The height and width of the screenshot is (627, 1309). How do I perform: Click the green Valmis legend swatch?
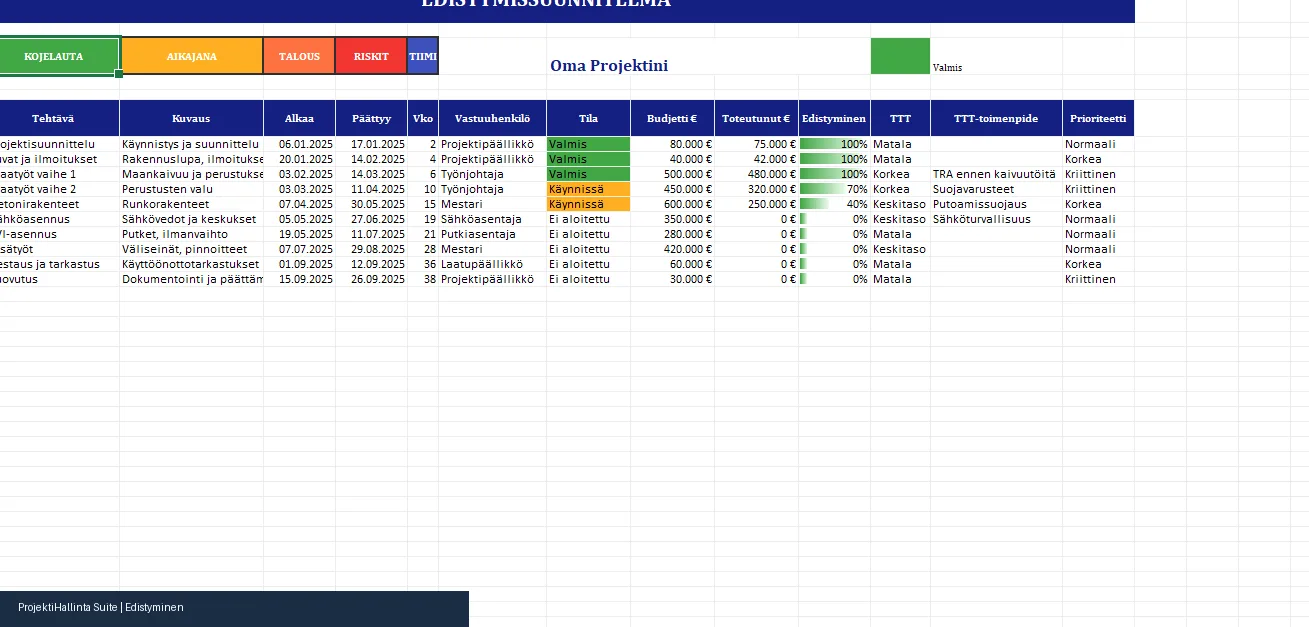[900, 56]
